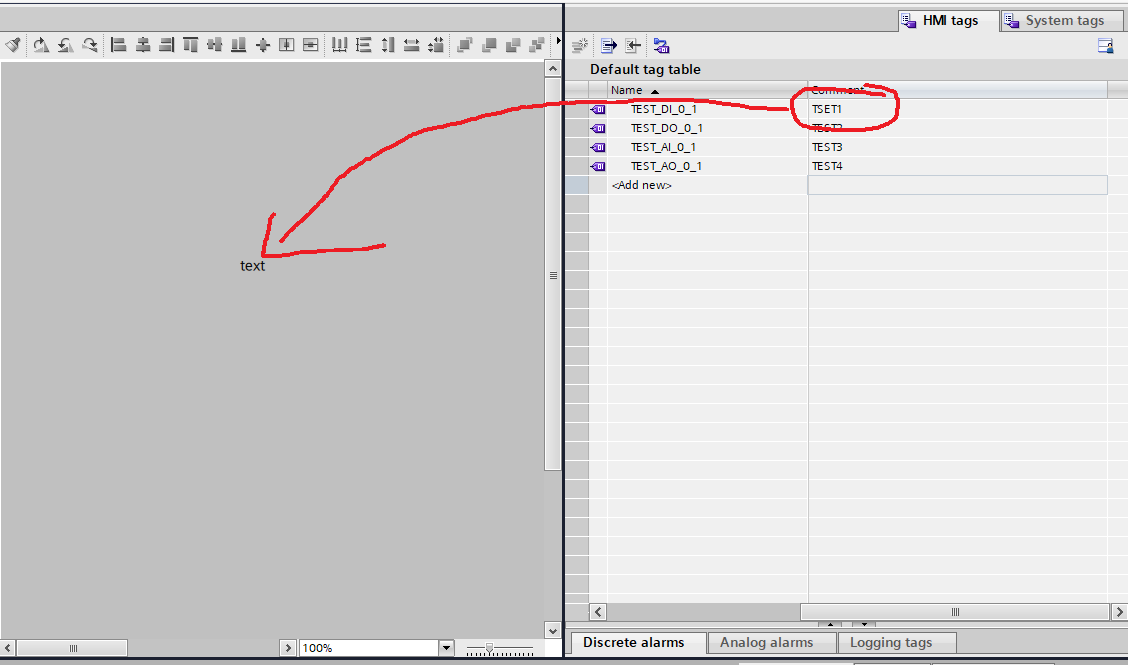Center selected objects horizontally icon

(142, 45)
